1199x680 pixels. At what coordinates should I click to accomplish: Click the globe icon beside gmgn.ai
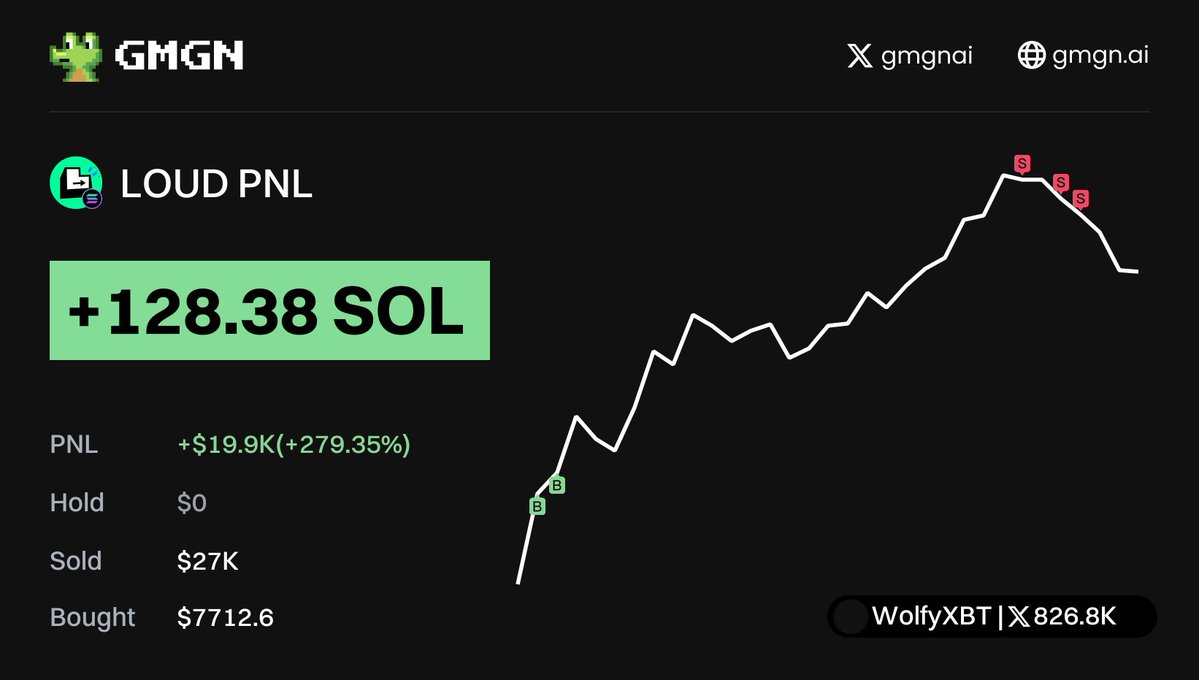coord(1031,55)
